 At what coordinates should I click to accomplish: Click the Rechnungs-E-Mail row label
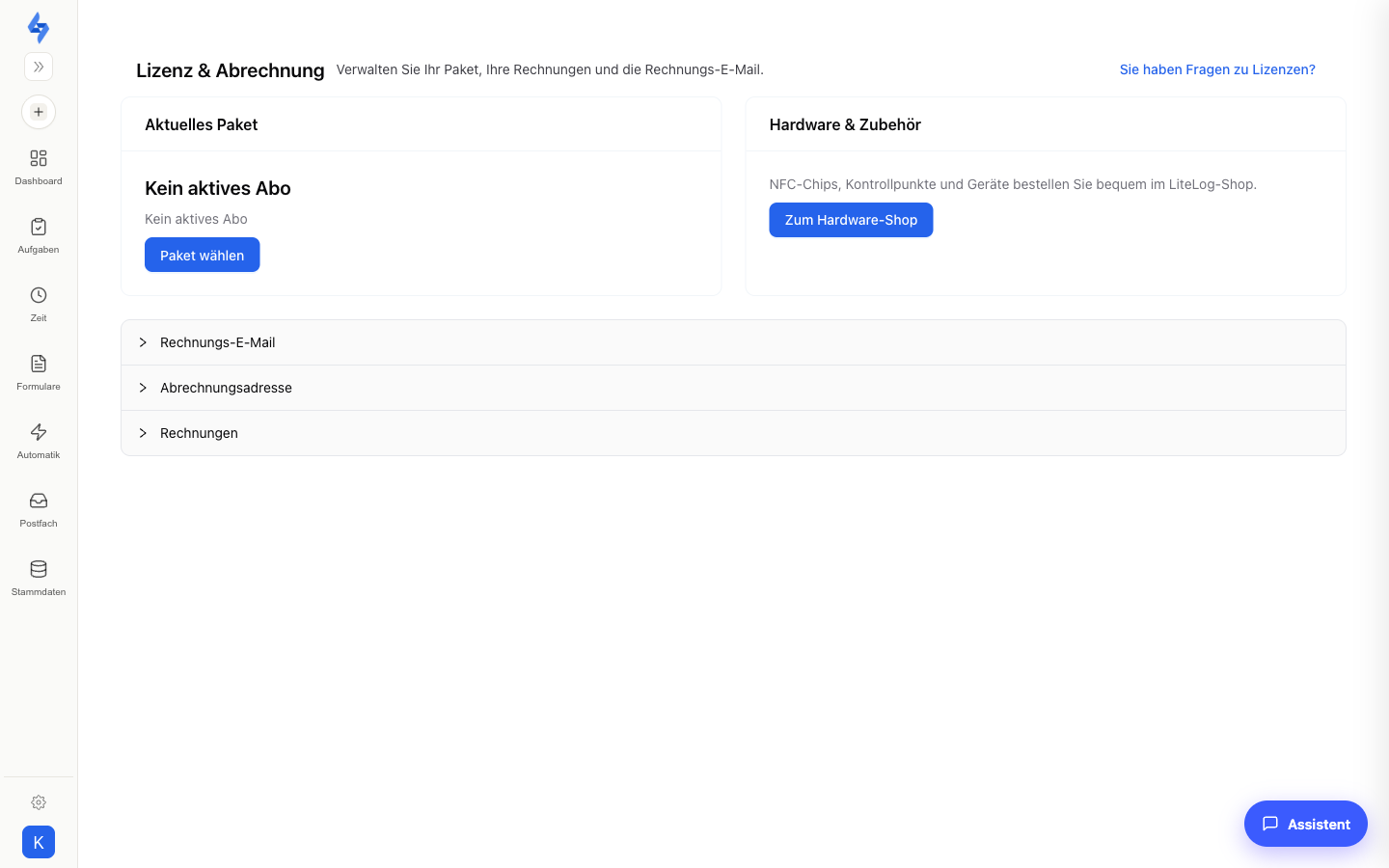pos(218,342)
